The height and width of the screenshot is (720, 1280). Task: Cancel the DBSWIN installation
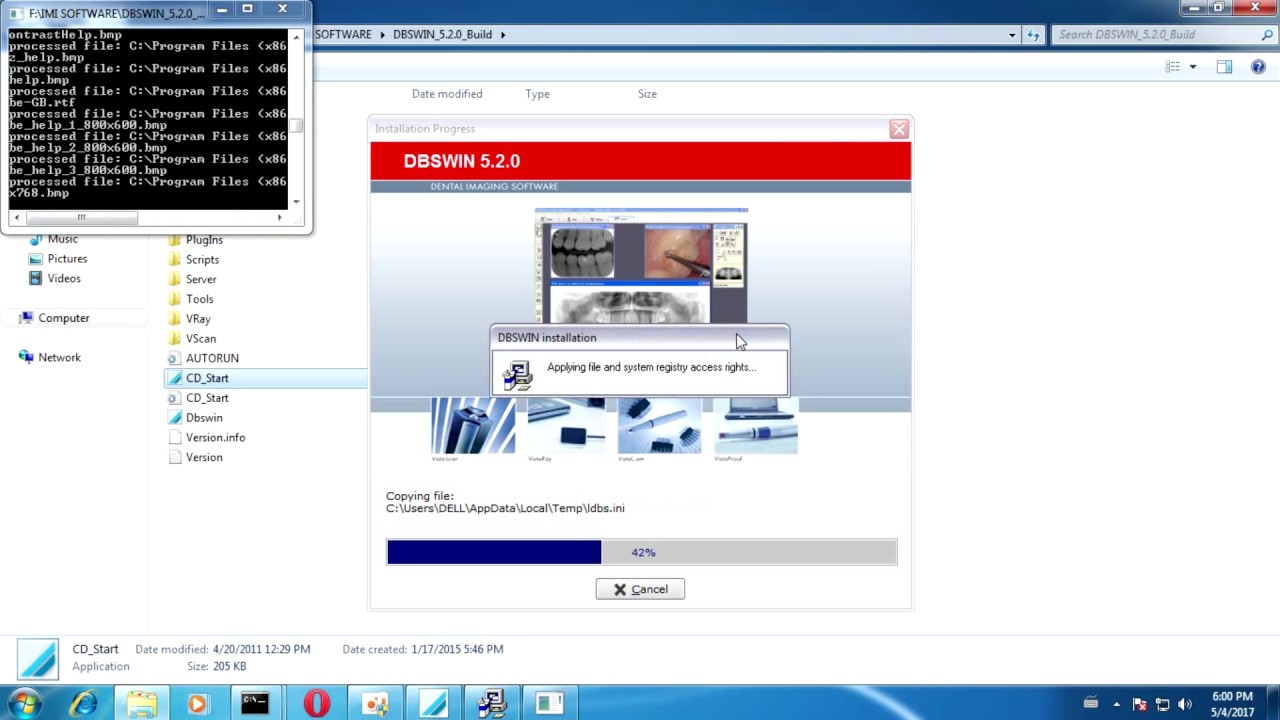[640, 589]
